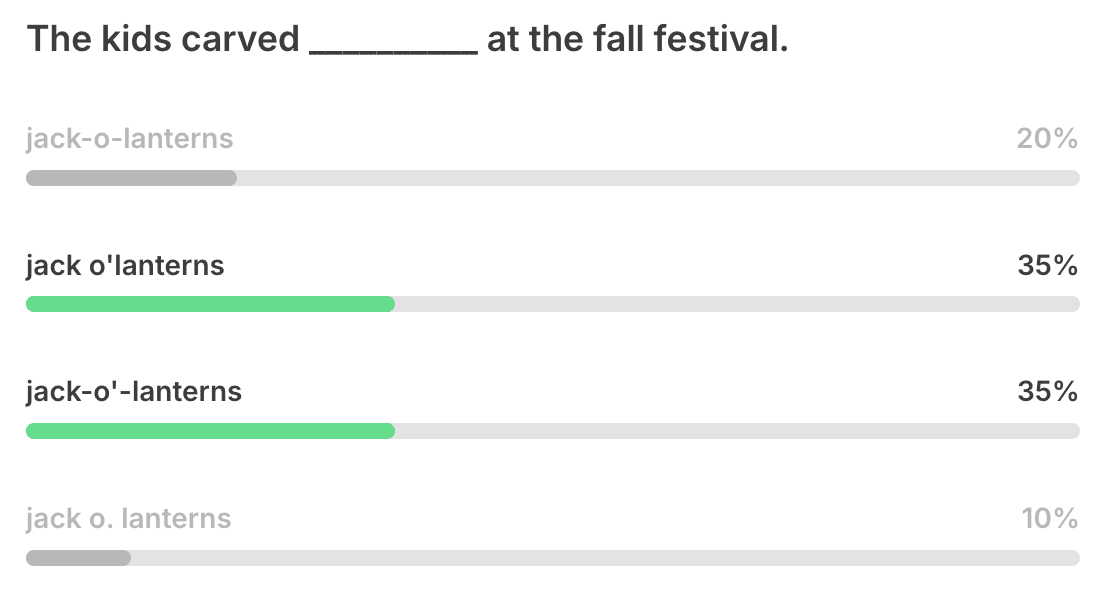Select the "jack-o-lanterns" poll option

click(130, 139)
